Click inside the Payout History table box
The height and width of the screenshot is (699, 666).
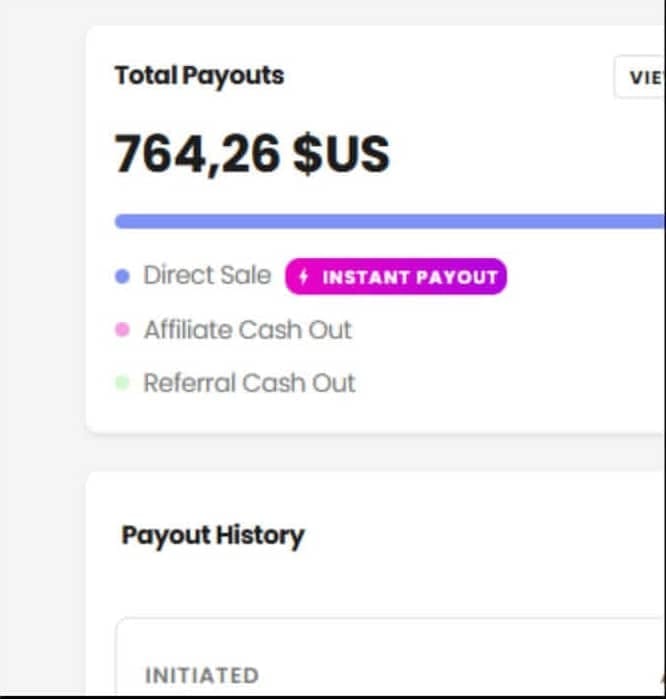tap(390, 656)
